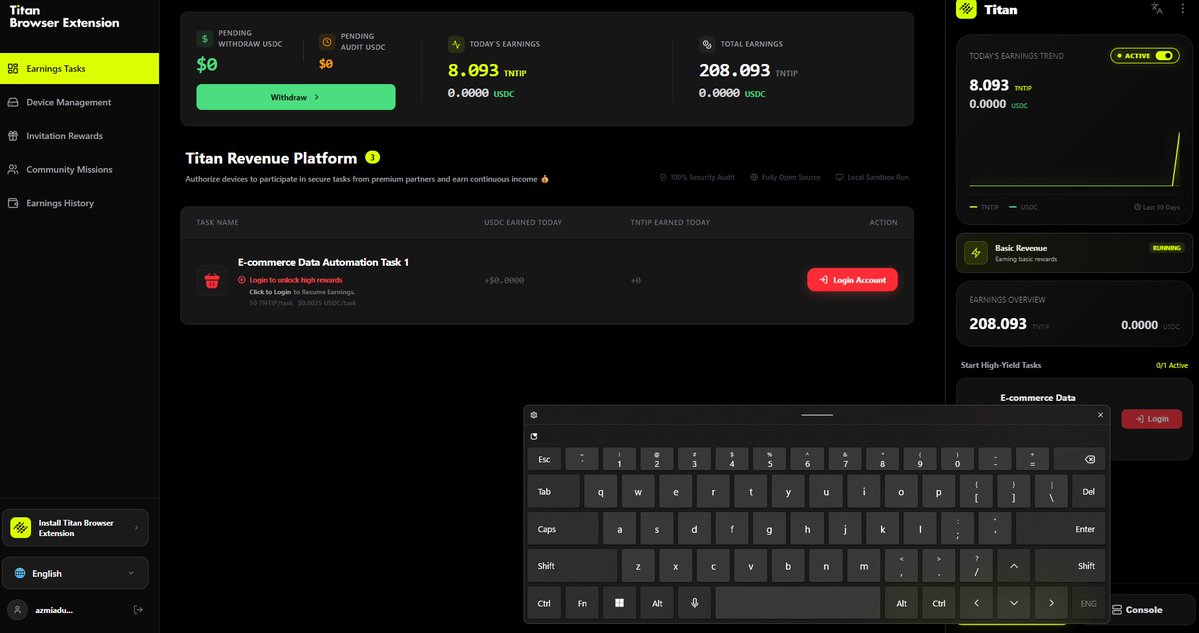Toggle the left Ctrl key
Screen dimensions: 1199x633
click(x=544, y=603)
